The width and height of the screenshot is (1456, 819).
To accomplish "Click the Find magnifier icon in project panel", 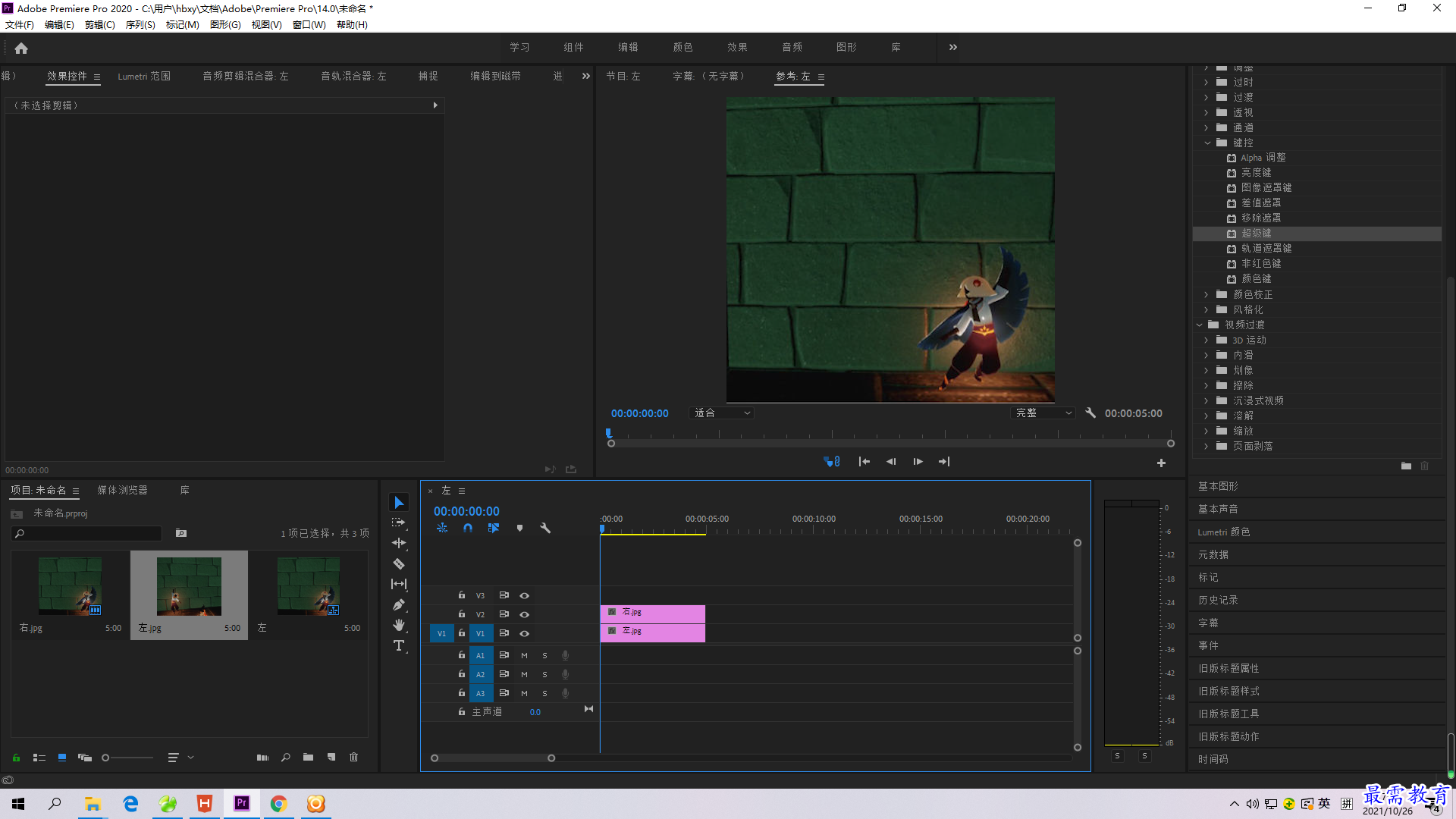I will pos(286,757).
